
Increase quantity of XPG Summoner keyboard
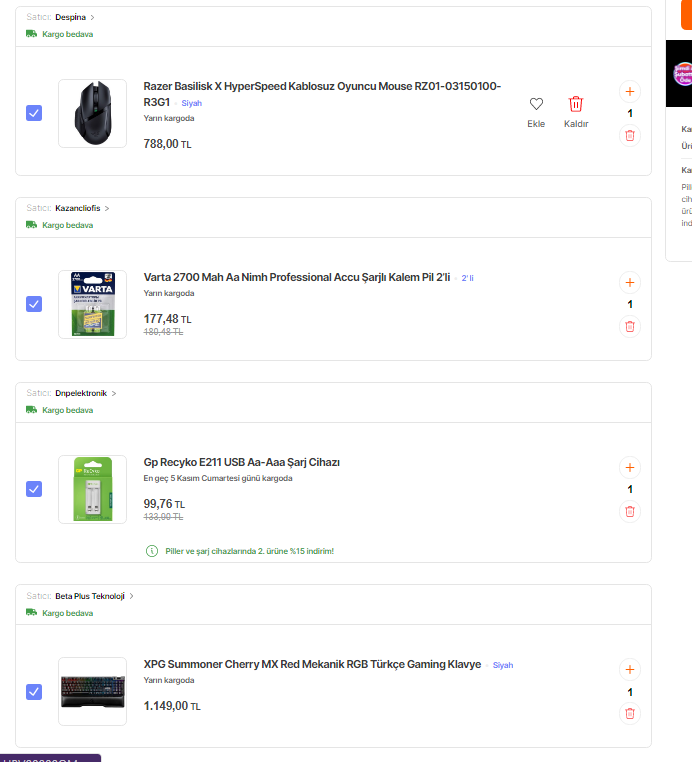click(x=630, y=670)
